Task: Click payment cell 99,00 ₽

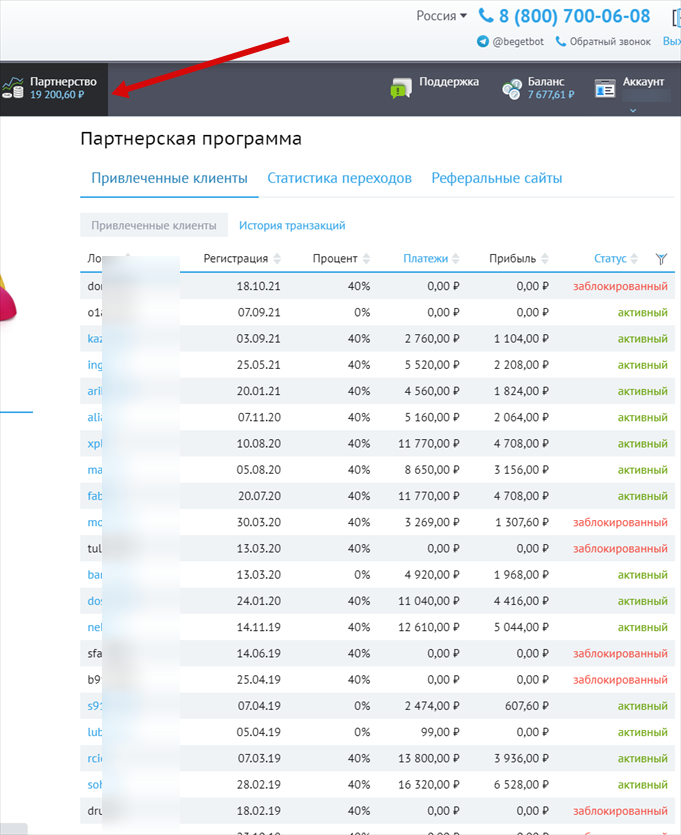Action: [x=440, y=732]
